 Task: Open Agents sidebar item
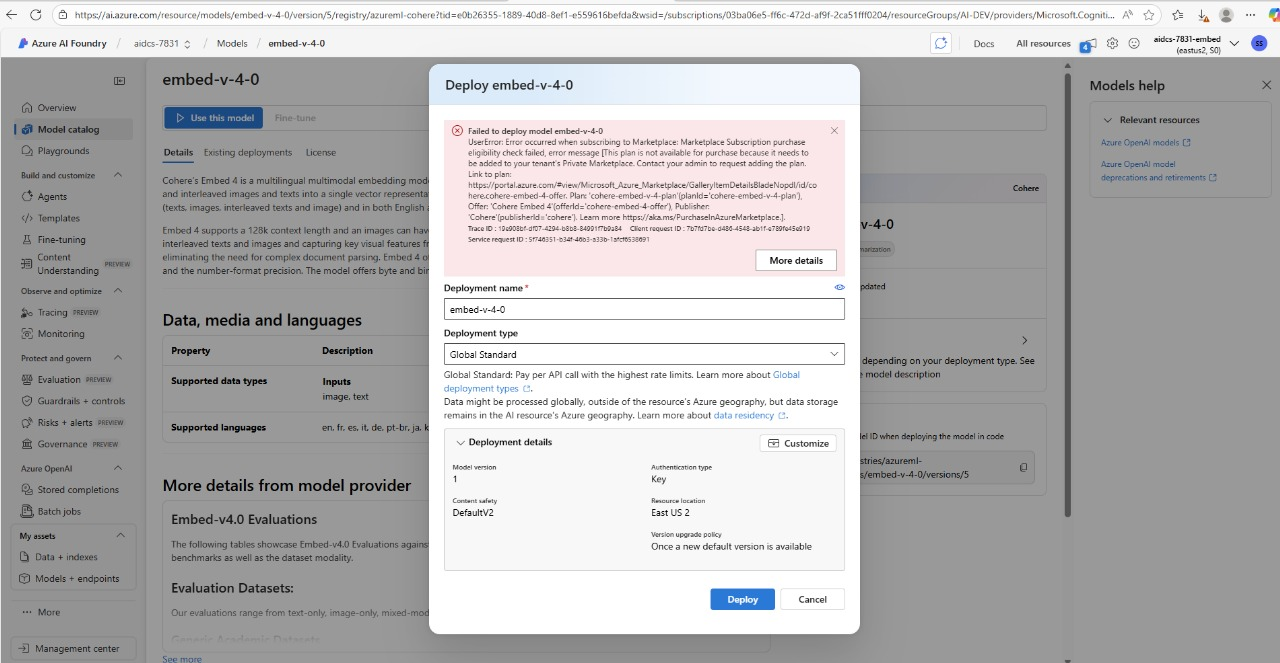point(52,197)
